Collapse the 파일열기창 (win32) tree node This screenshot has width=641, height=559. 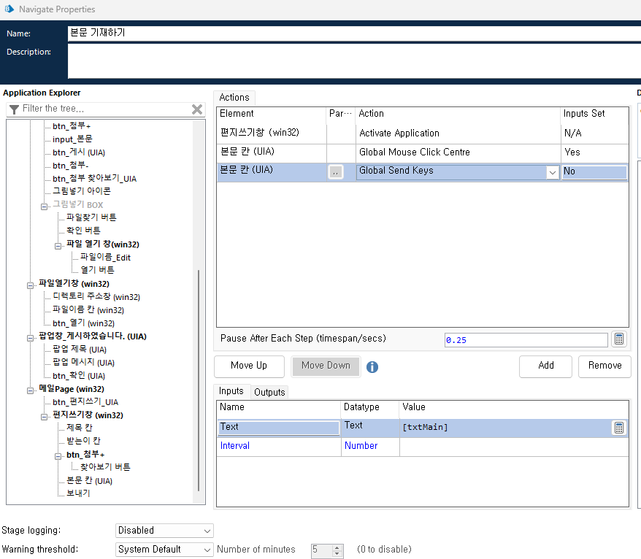[x=30, y=284]
